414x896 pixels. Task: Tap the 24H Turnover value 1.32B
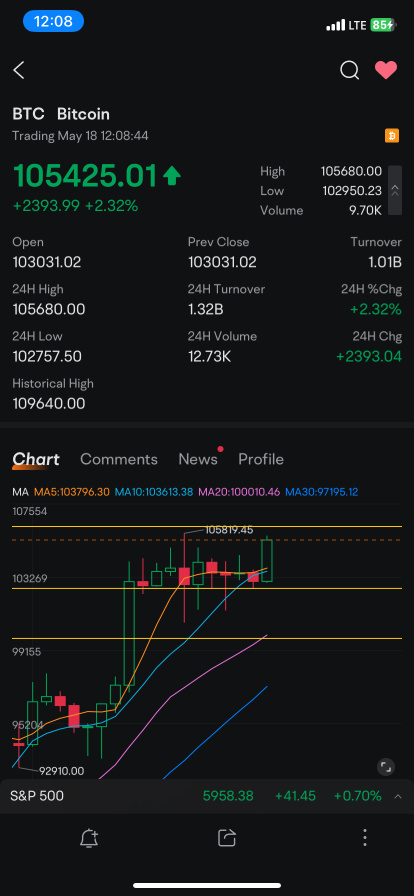(x=205, y=310)
